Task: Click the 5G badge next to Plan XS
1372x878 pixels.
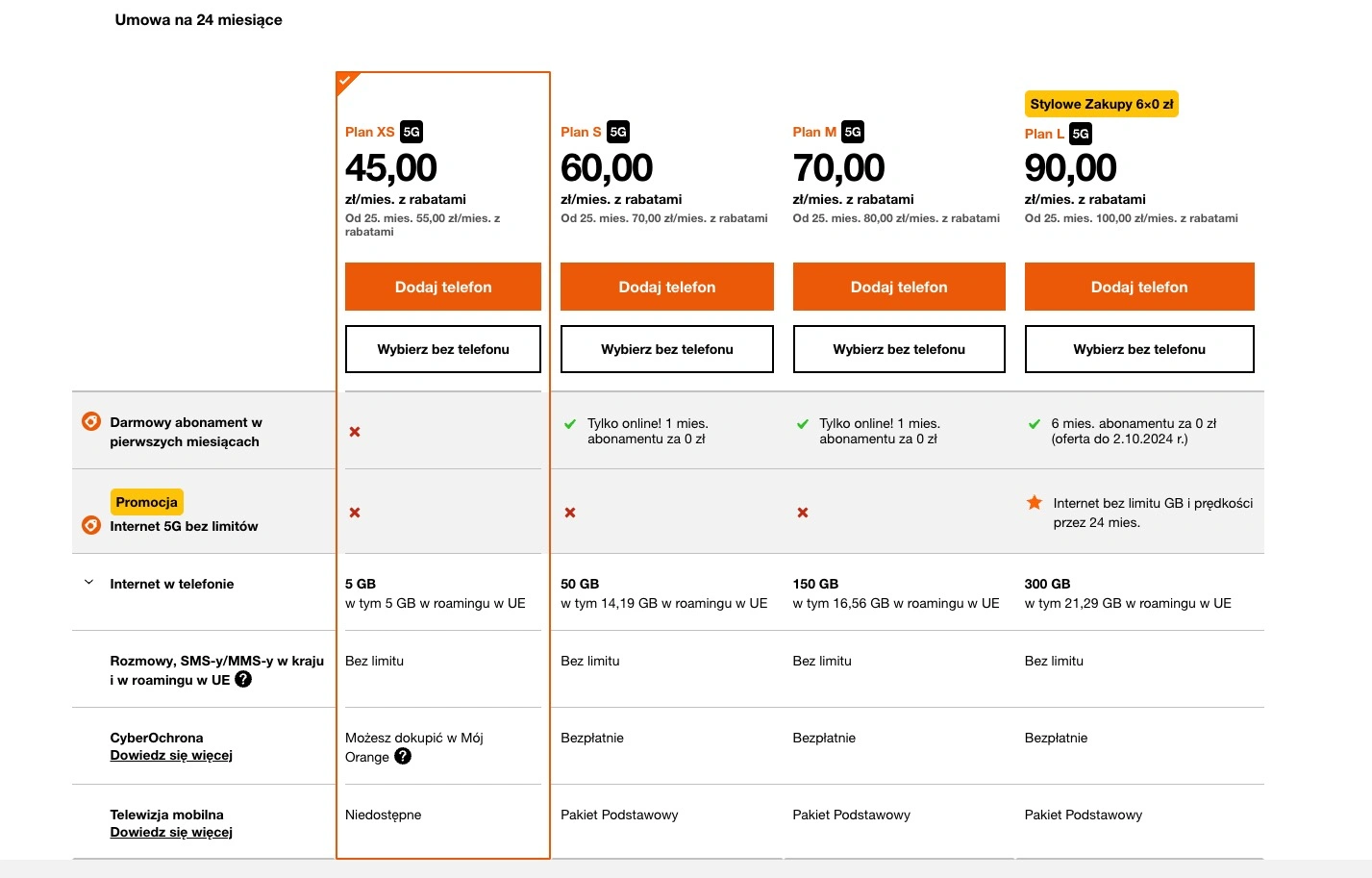Action: pos(412,132)
